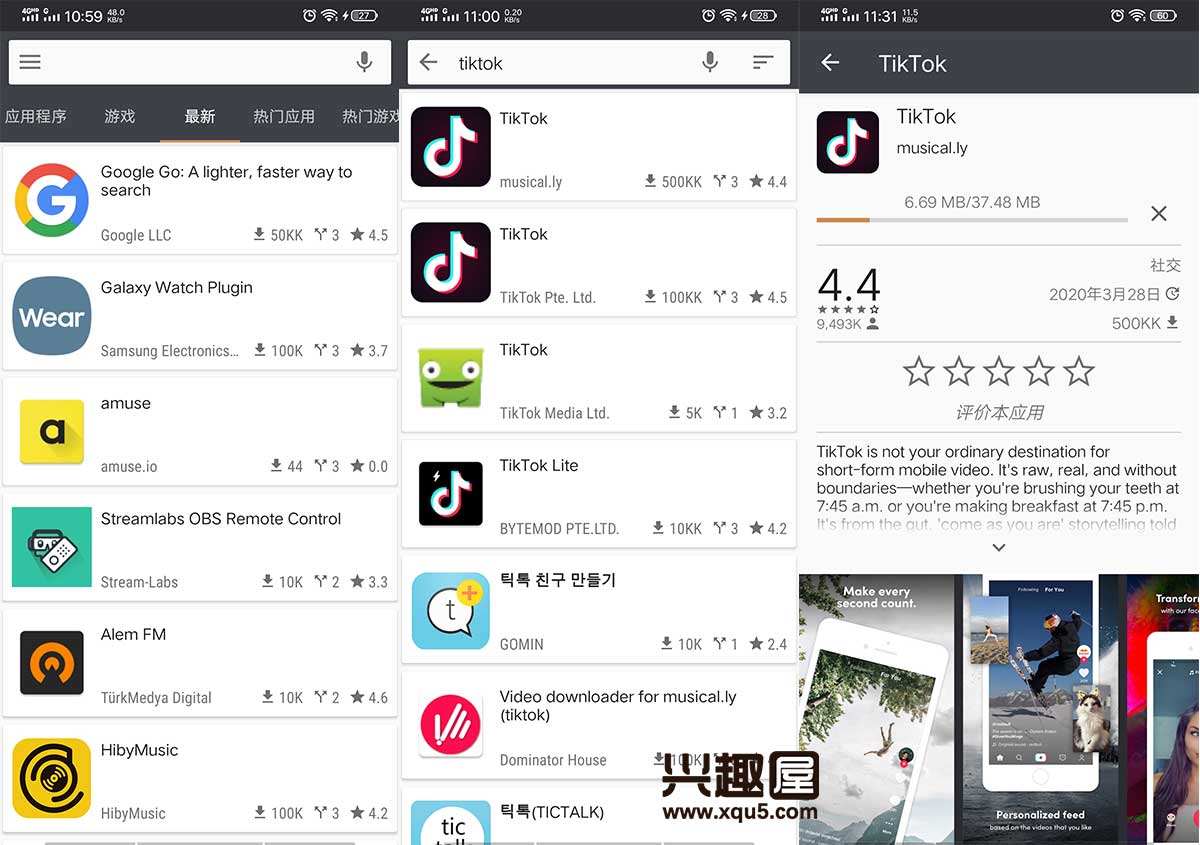Rate TikTok three stars
Screen dimensions: 1200x845
(x=999, y=371)
